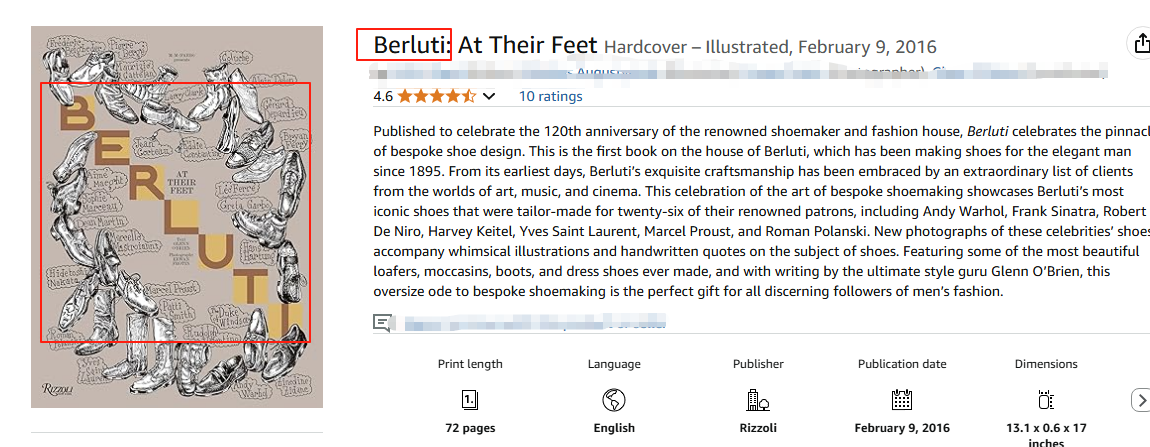
Task: Click the blurred link beside the speech bubble
Action: 532,323
